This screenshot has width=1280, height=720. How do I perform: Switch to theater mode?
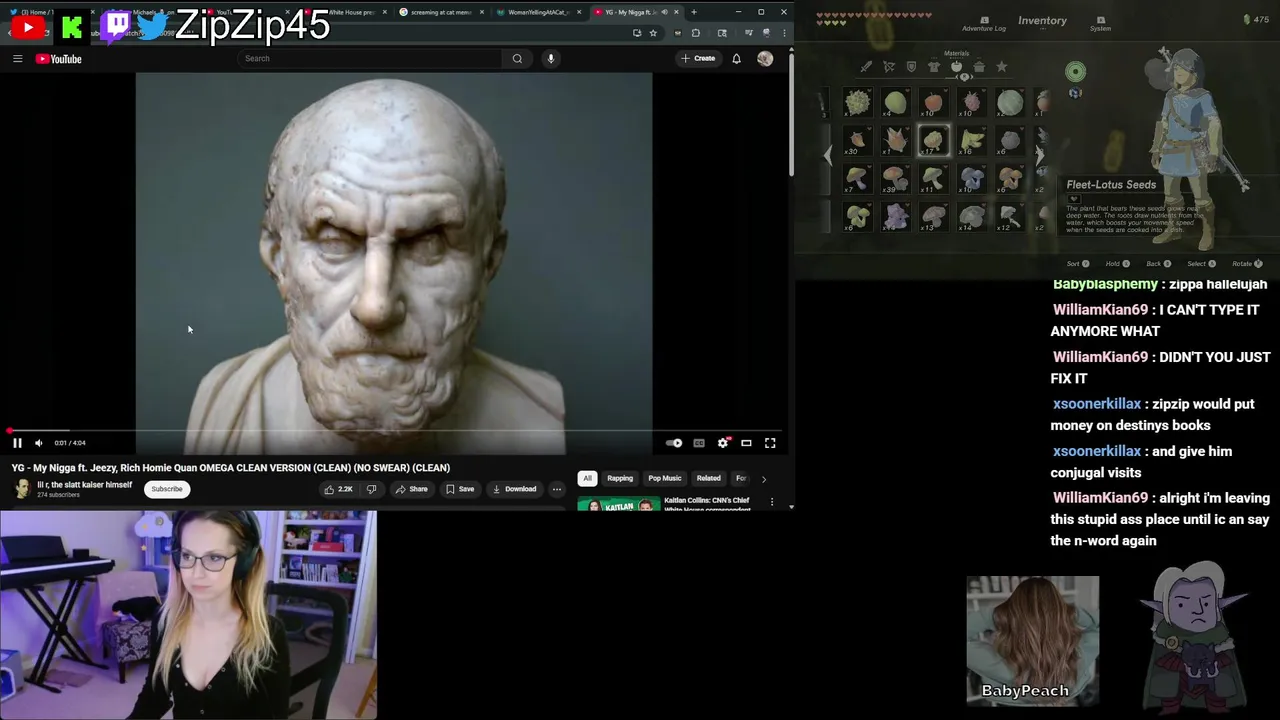(746, 443)
